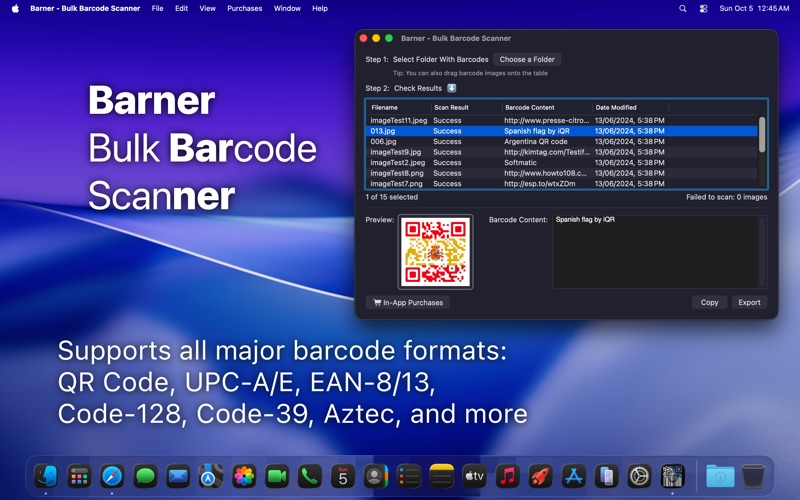Open Mail app in dock

pyautogui.click(x=178, y=477)
